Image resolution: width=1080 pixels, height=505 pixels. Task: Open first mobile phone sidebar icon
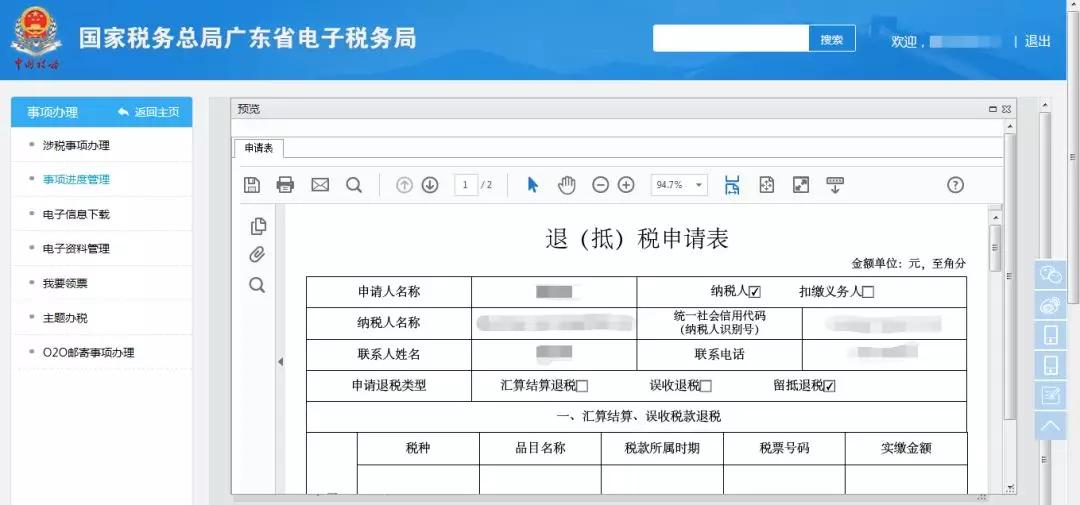1050,336
